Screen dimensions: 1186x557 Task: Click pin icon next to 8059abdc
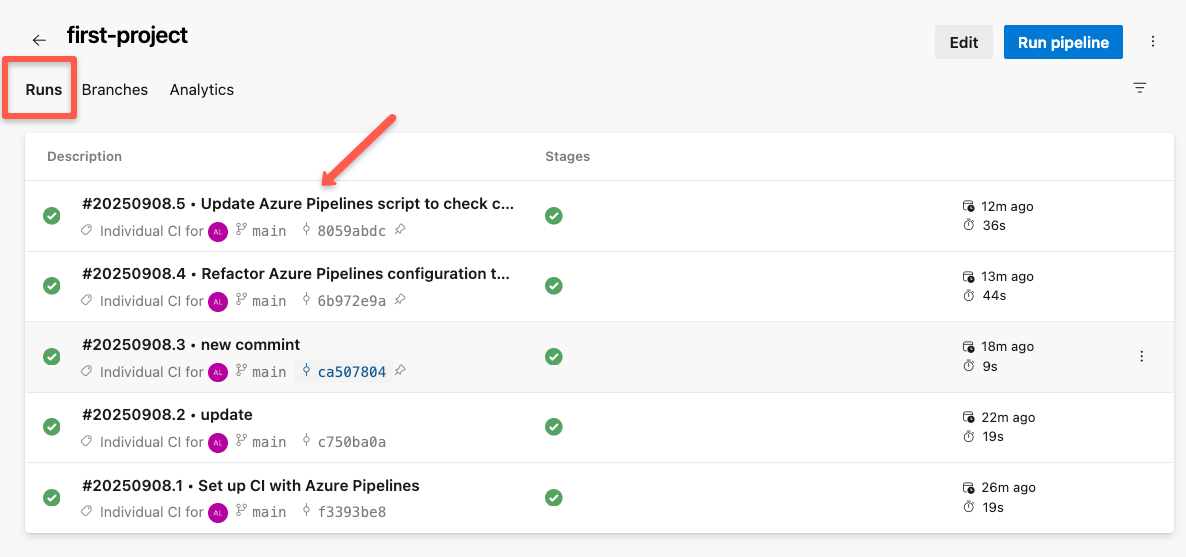(400, 230)
